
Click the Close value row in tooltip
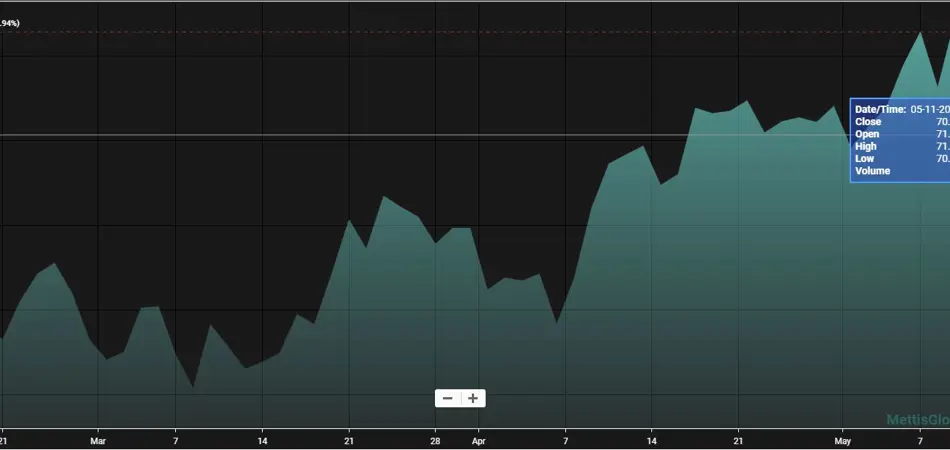click(899, 122)
